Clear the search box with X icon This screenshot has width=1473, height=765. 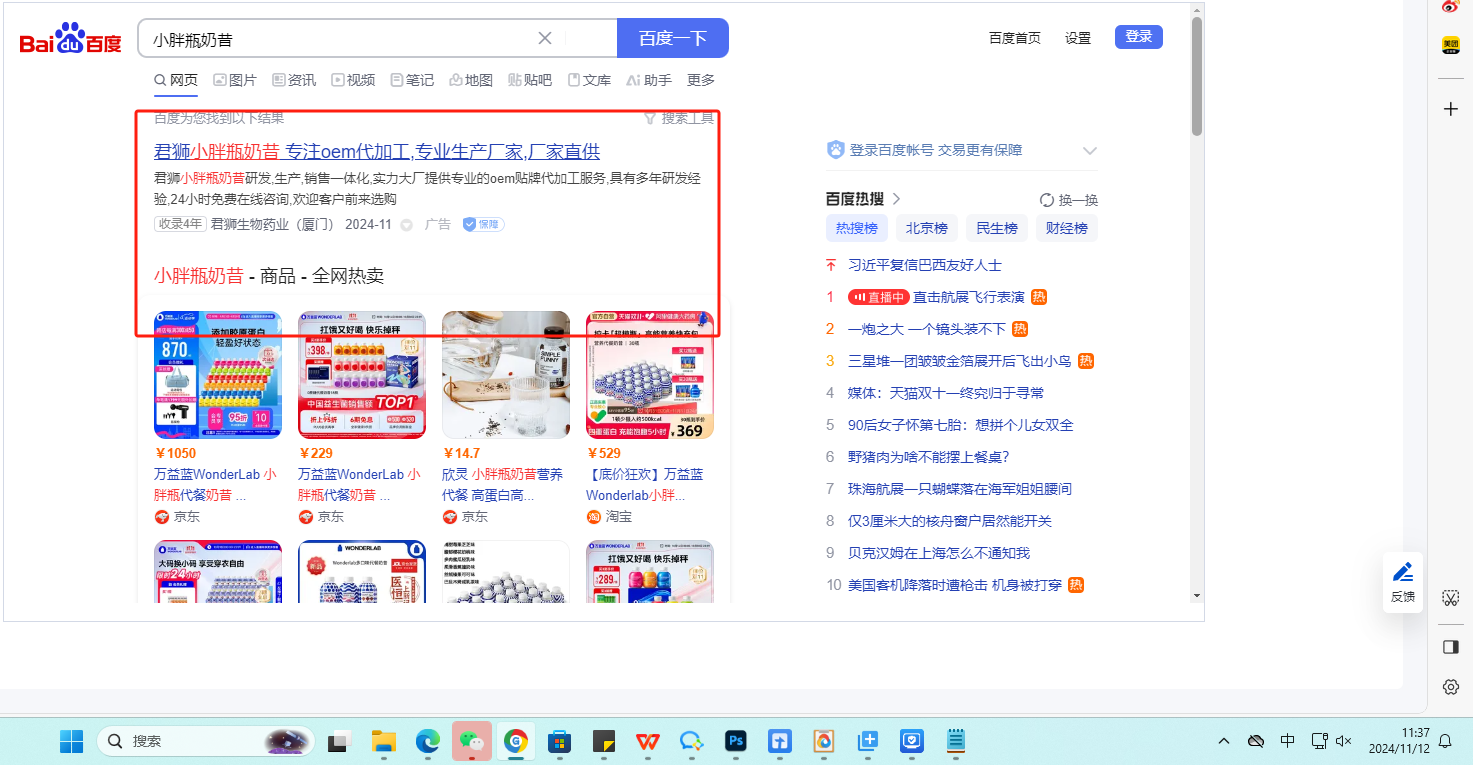(545, 38)
